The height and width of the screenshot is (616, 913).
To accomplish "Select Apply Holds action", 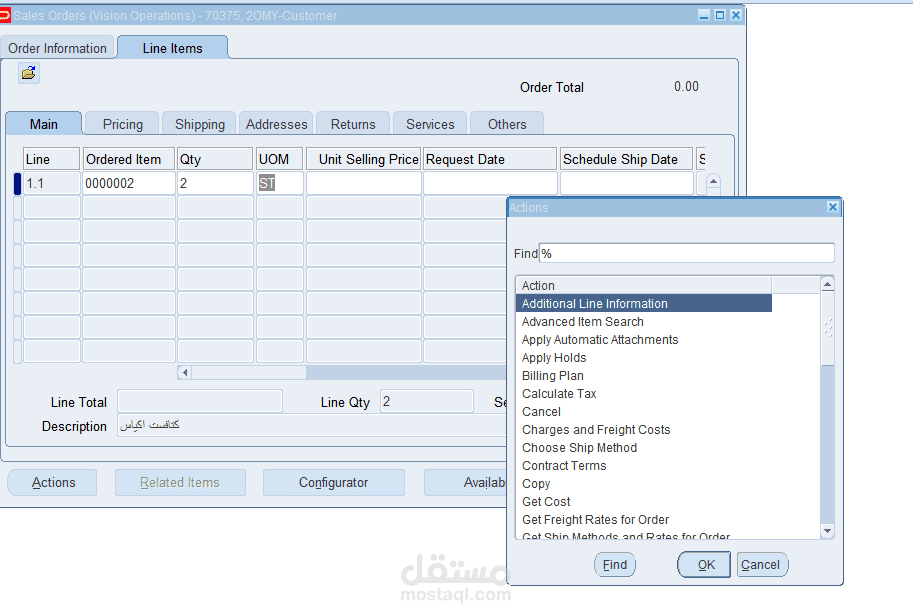I will 643,357.
